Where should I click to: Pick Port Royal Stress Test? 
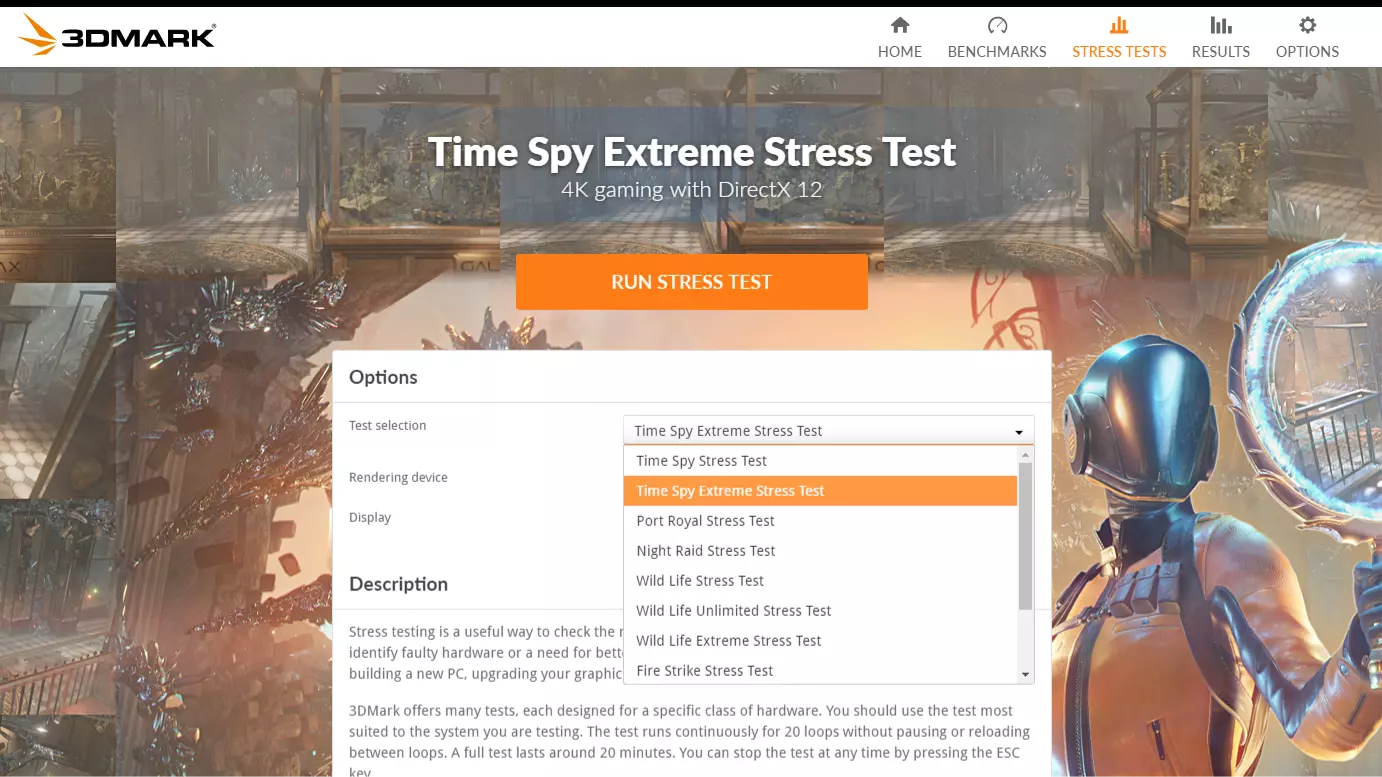tap(820, 521)
